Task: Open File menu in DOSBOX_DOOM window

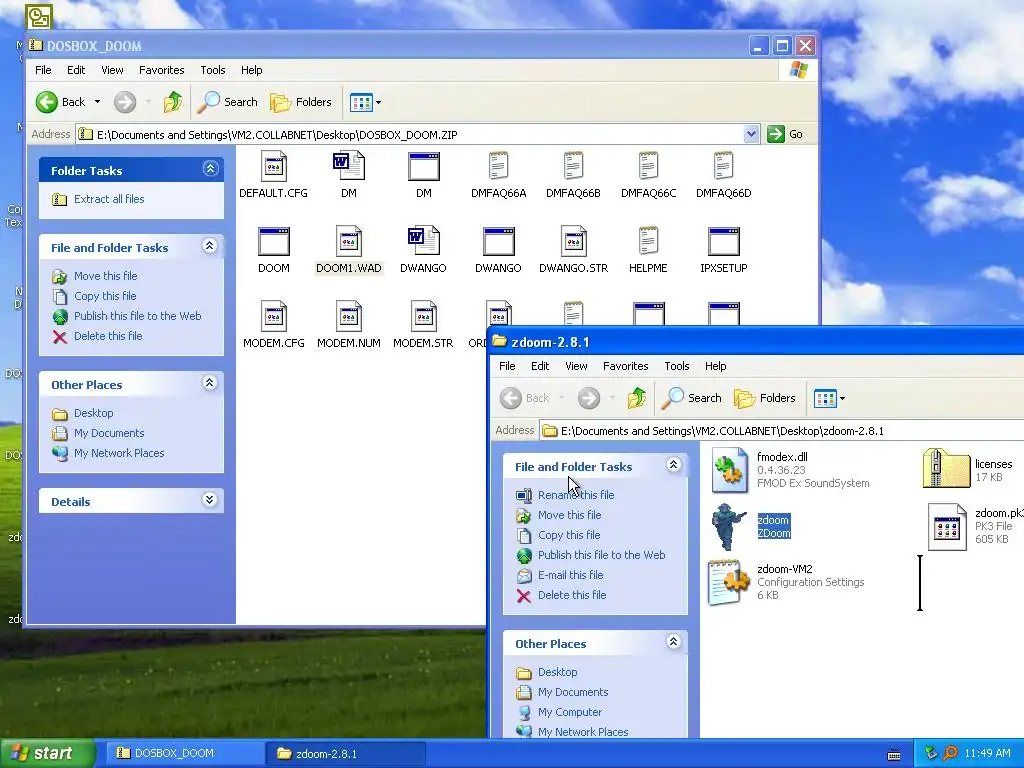Action: (43, 70)
